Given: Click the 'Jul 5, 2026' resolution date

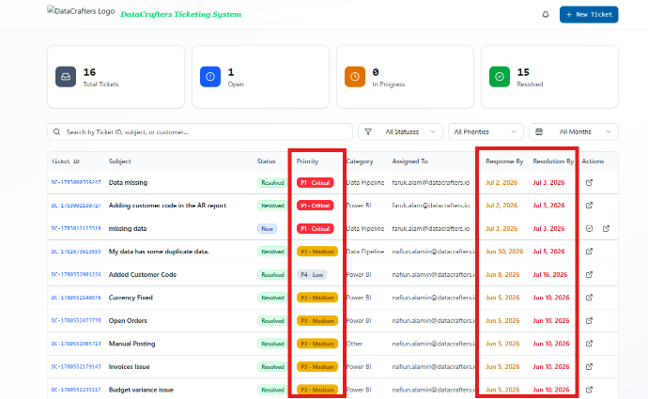Looking at the screenshot, I should tap(548, 251).
